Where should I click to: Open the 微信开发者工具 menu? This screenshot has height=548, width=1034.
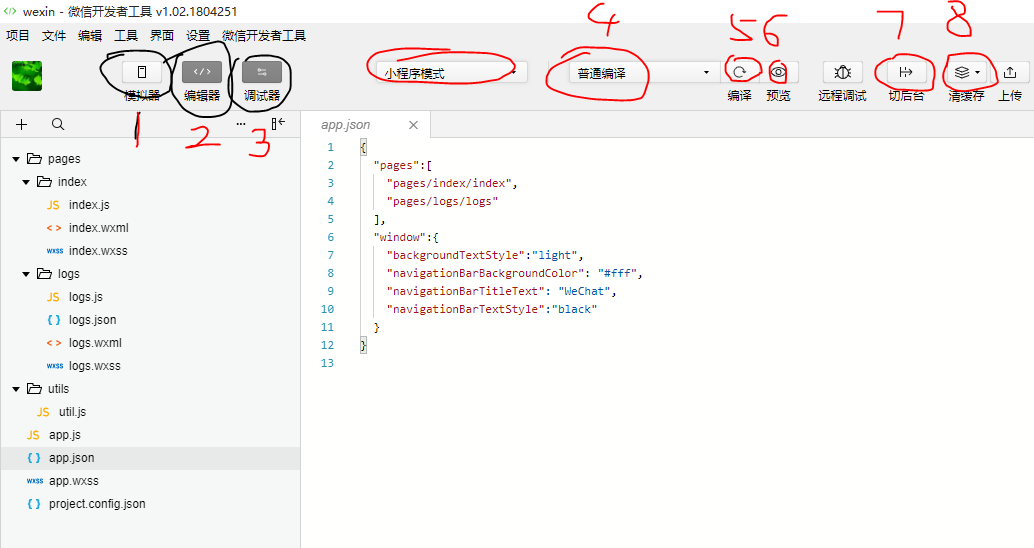click(x=264, y=36)
